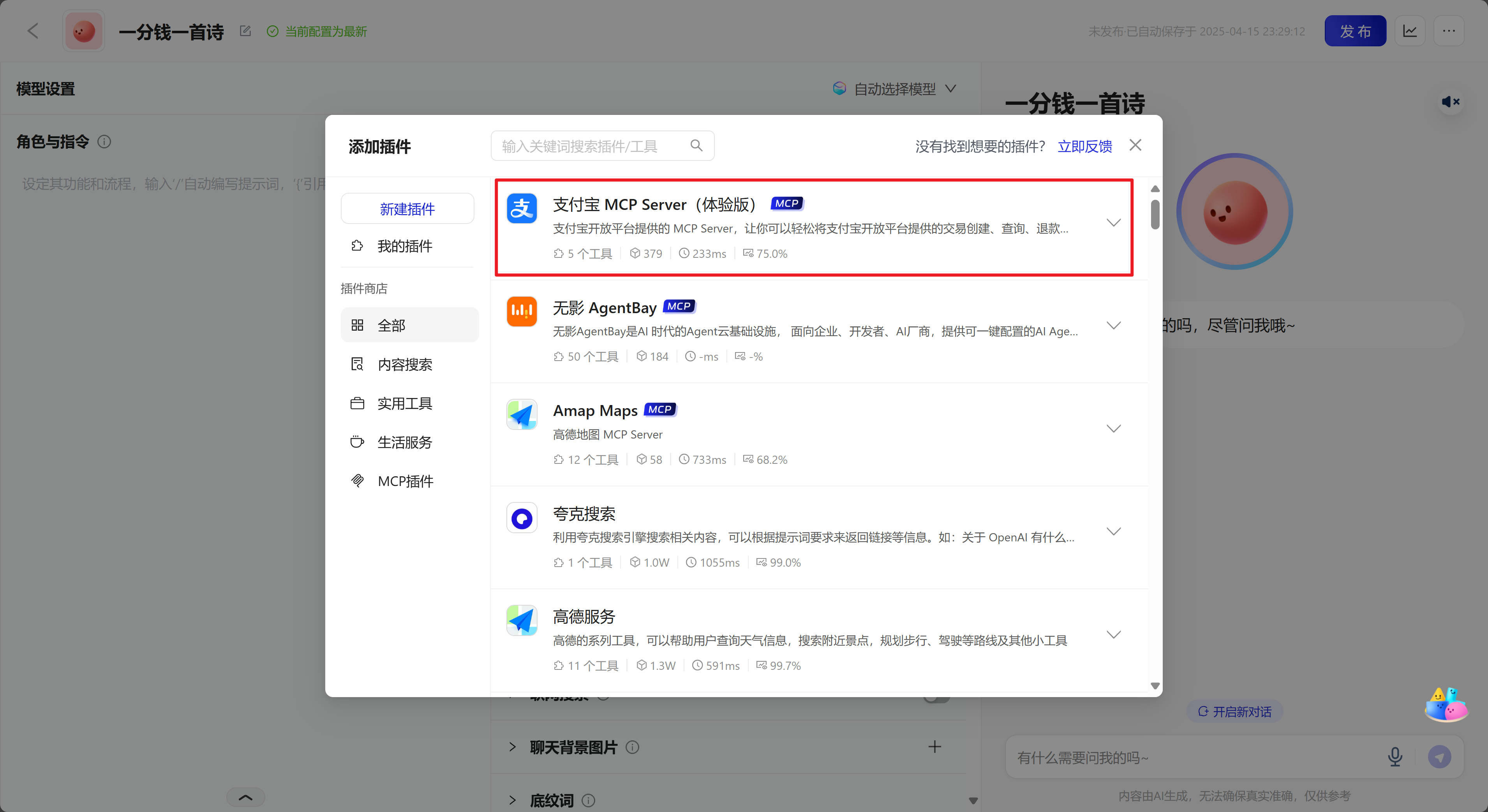
Task: Click the Alipay MCP Server plugin icon
Action: coord(522,208)
